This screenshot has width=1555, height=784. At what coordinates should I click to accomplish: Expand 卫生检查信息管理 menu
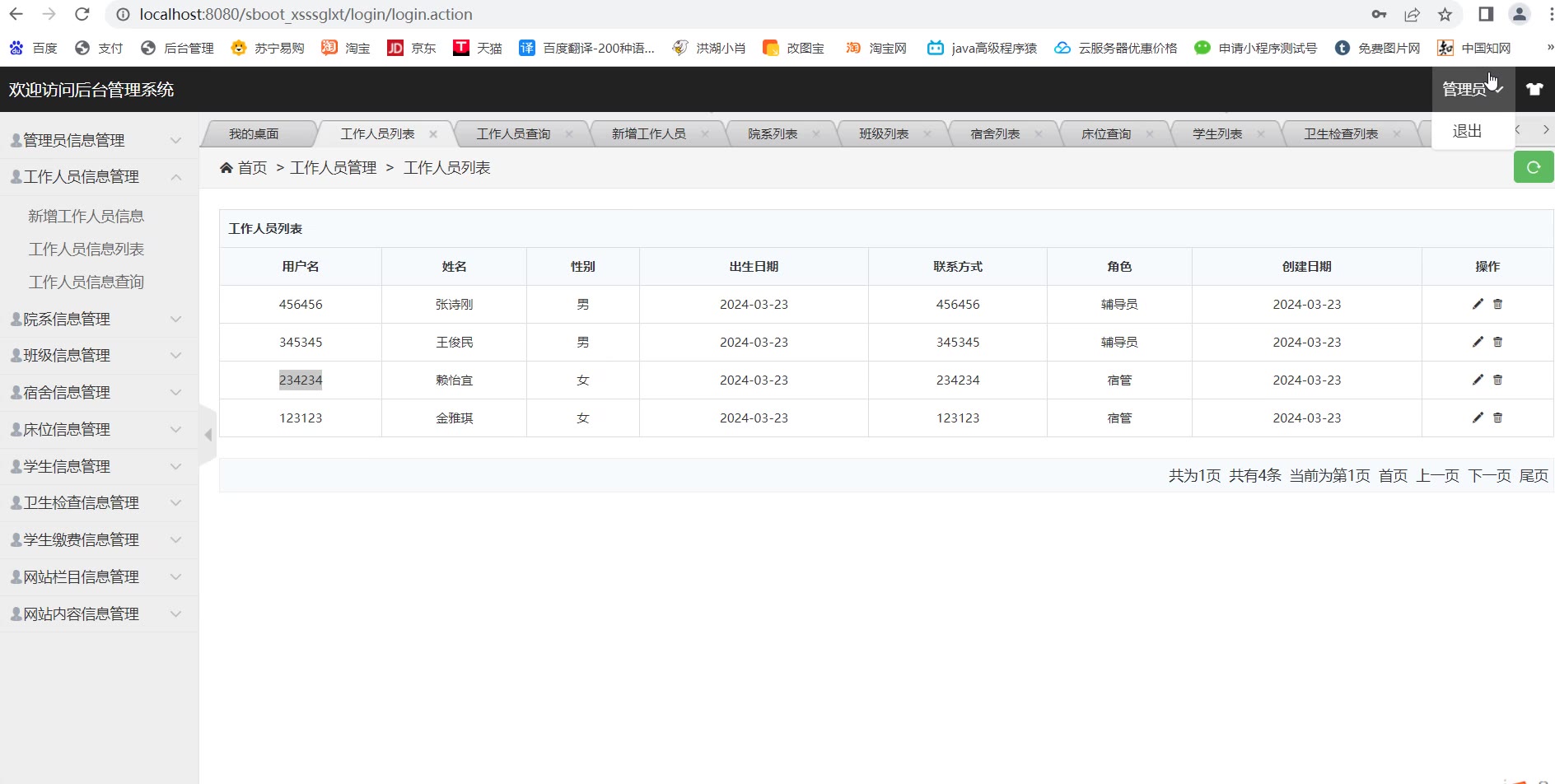click(x=99, y=503)
